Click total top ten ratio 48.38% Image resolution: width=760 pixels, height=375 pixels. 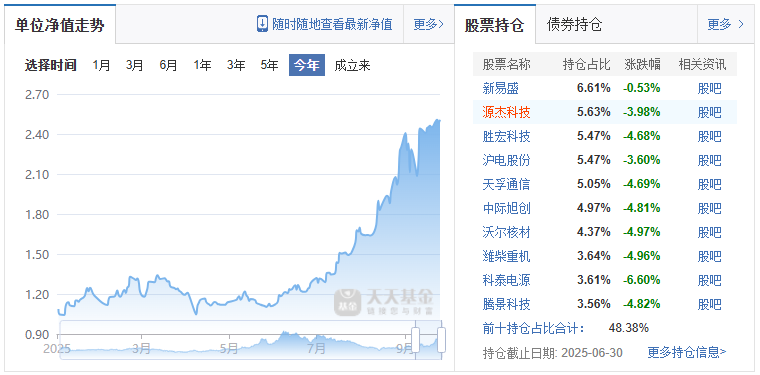click(x=629, y=328)
